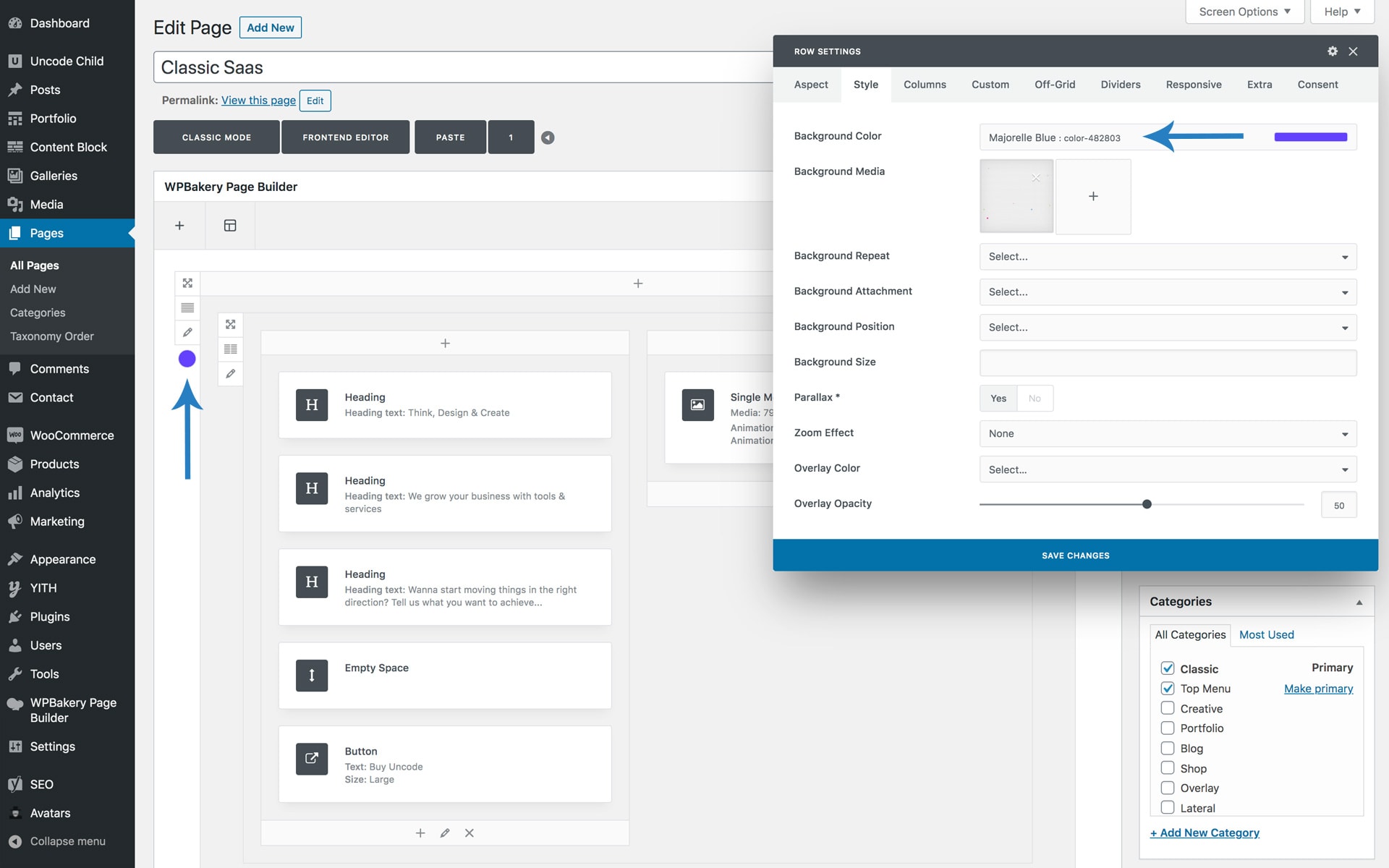Set Parallax toggle to No
The height and width of the screenshot is (868, 1389).
[1035, 399]
